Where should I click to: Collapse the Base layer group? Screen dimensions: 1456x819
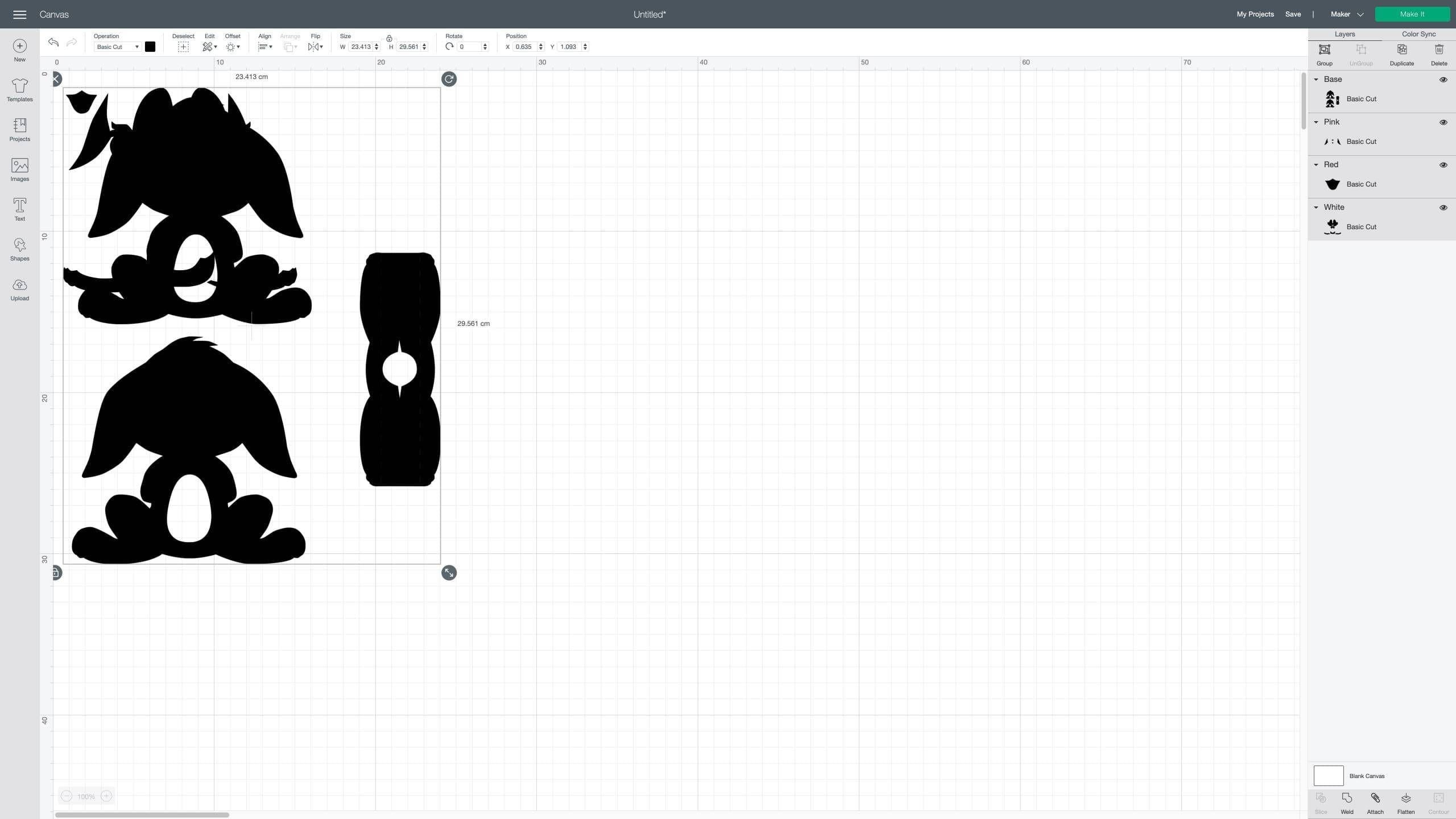tap(1316, 80)
